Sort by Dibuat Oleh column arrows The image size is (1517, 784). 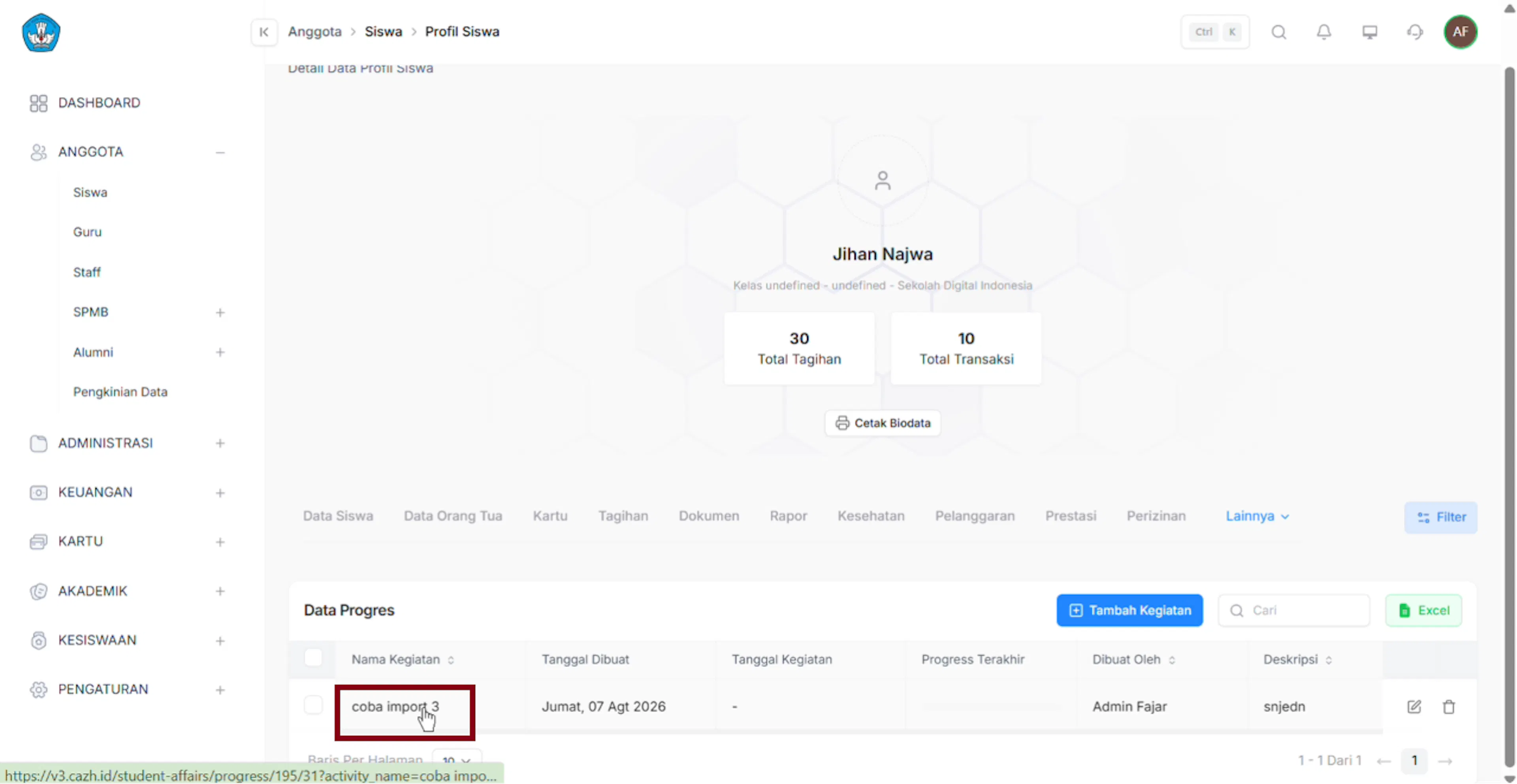tap(1171, 660)
